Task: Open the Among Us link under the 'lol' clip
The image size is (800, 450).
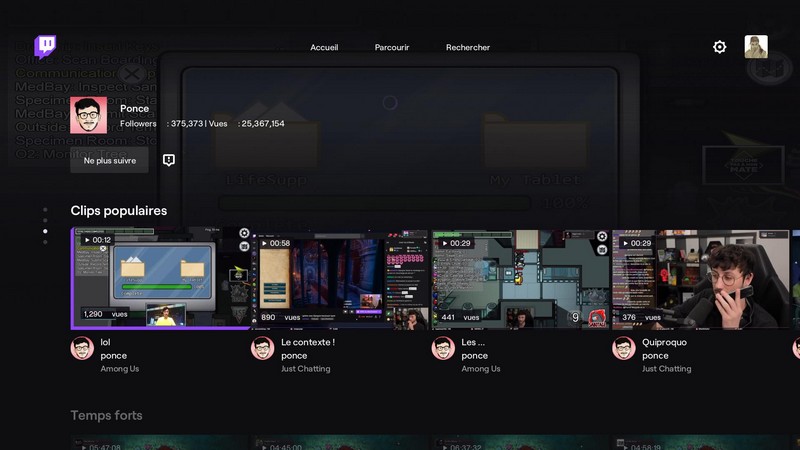Action: (119, 369)
